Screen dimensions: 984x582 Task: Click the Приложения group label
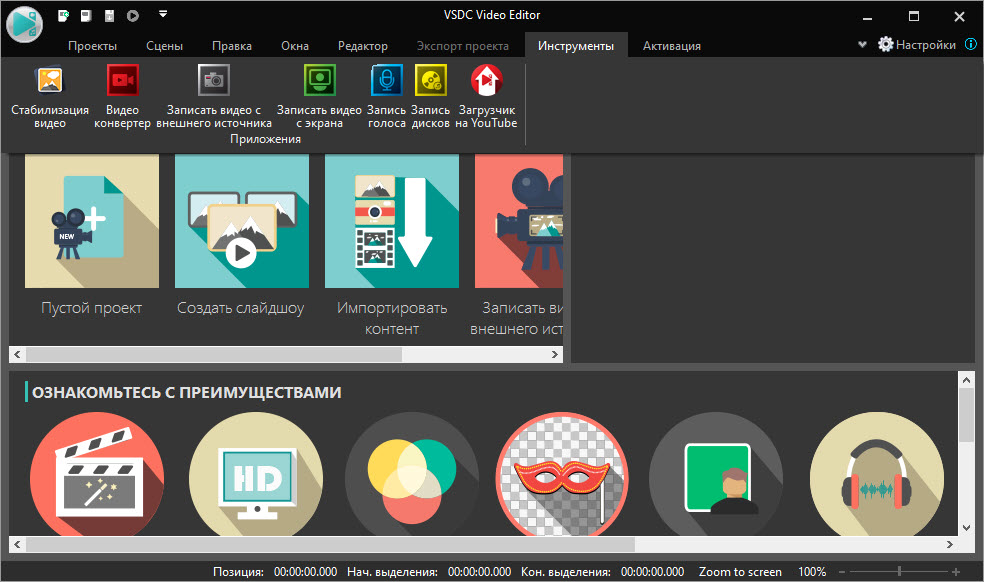[x=265, y=139]
